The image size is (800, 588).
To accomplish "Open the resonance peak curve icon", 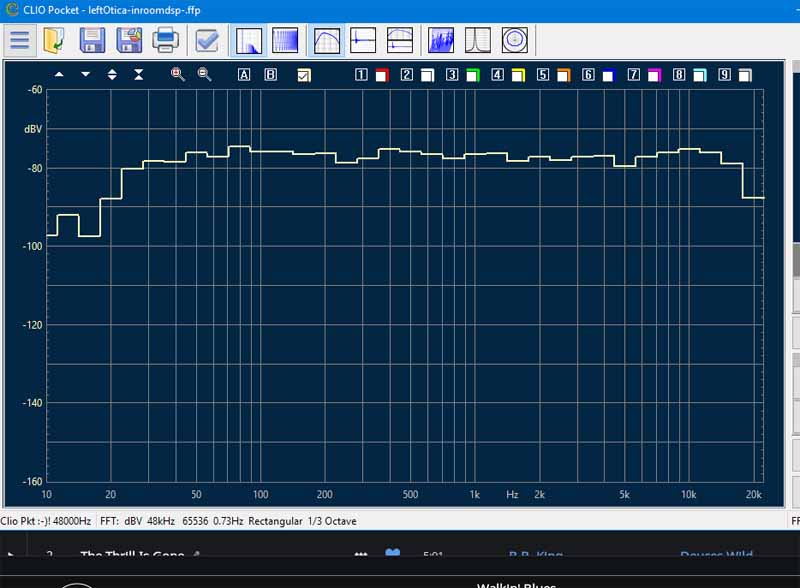I will [478, 40].
